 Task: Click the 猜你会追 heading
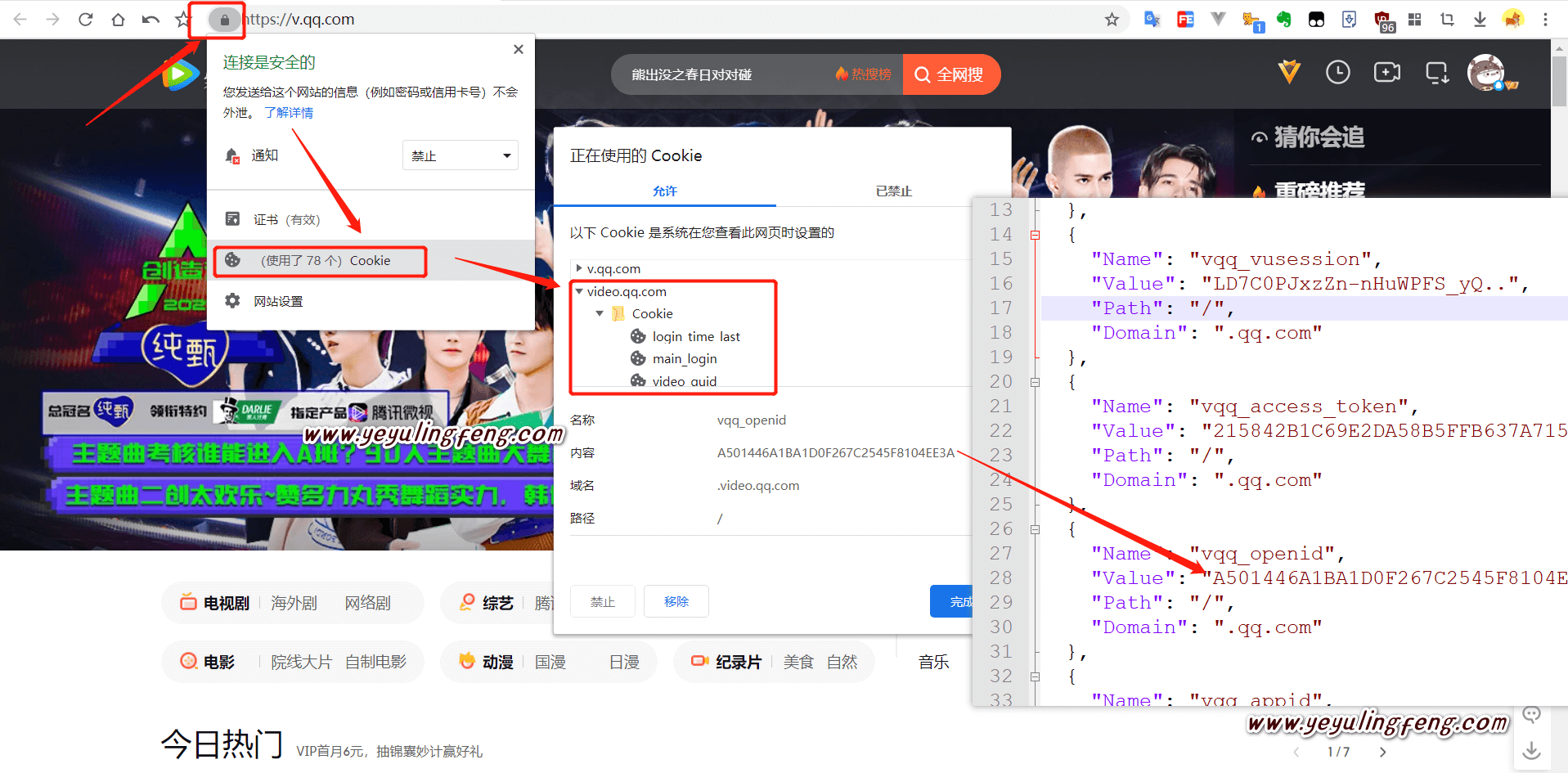(x=1319, y=137)
